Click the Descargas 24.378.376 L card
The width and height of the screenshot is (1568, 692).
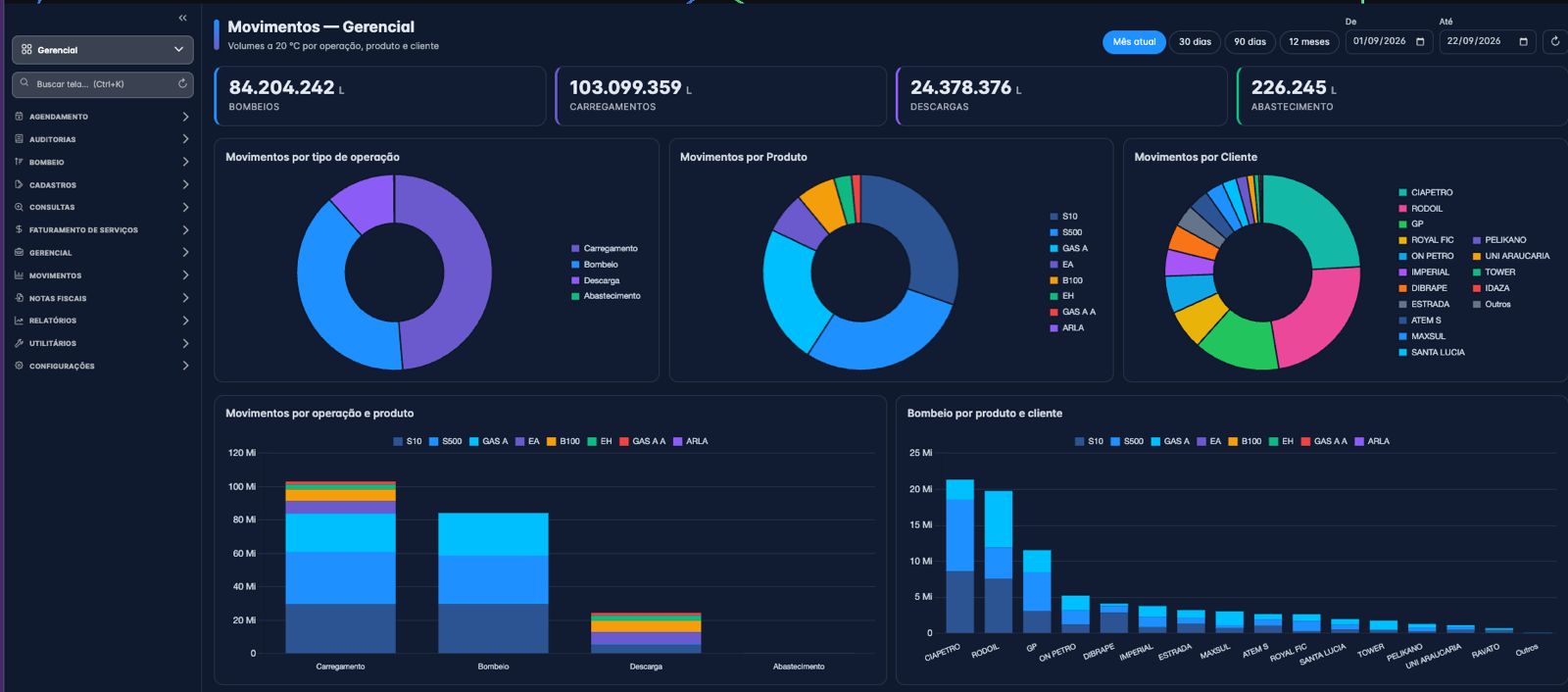1061,96
